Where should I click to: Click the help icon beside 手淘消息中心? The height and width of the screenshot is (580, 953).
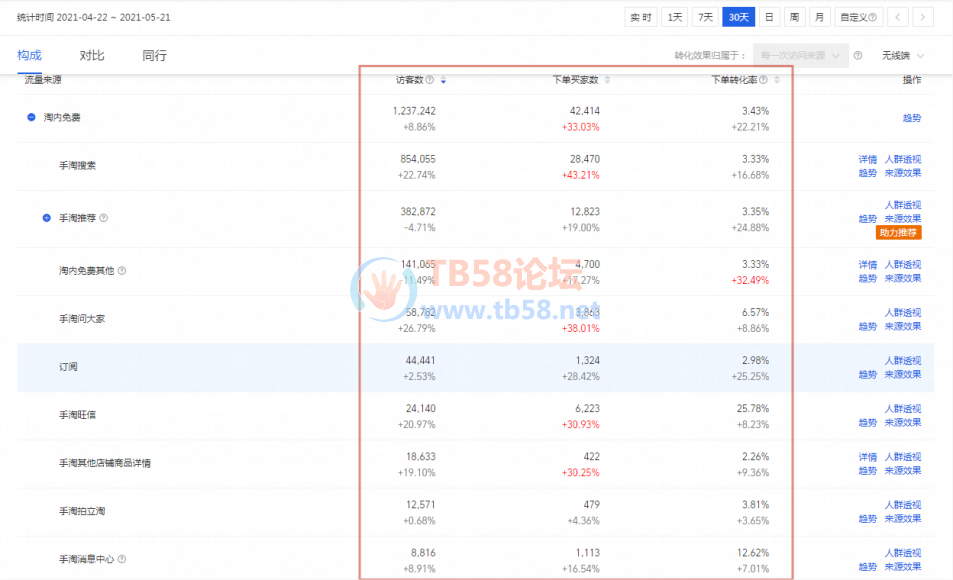point(122,559)
